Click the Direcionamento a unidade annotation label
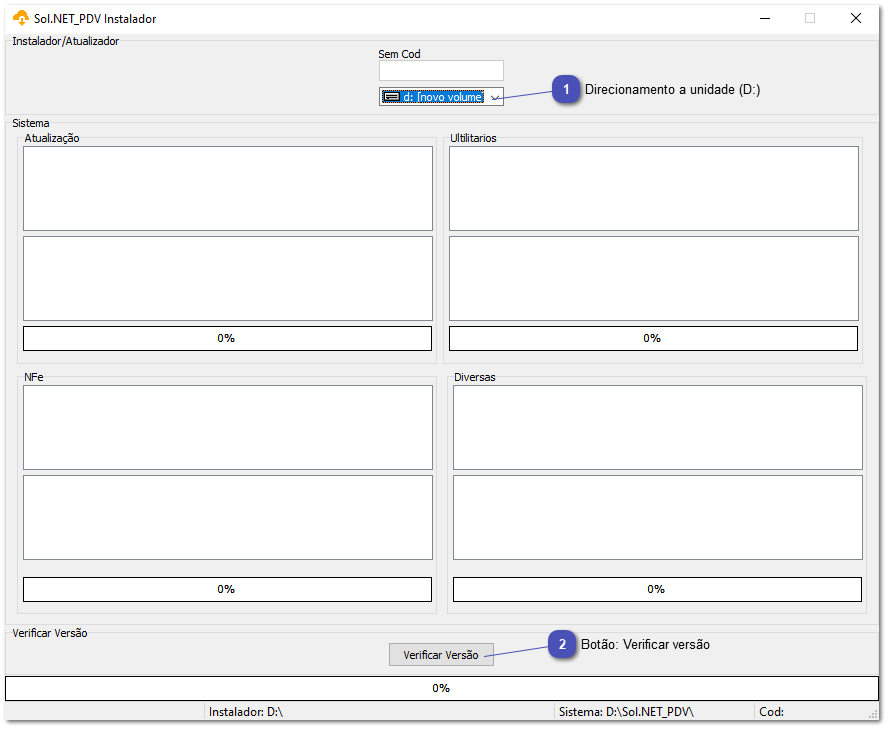 (x=676, y=89)
